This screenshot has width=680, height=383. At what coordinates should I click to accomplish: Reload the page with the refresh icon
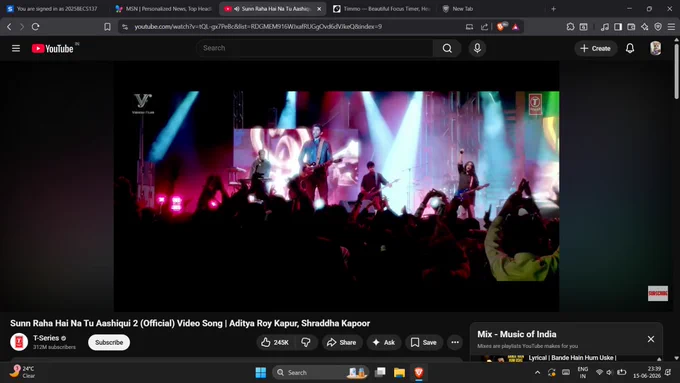pos(36,27)
